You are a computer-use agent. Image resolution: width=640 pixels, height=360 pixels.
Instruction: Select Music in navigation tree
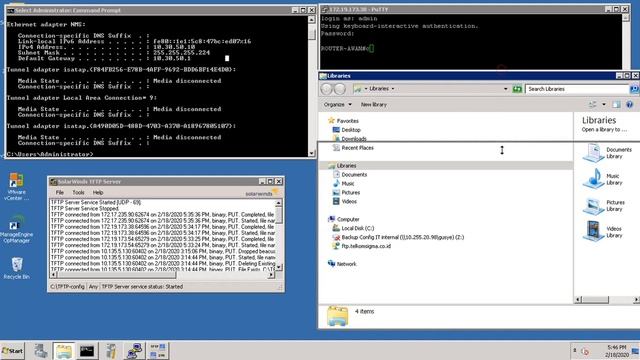coord(348,184)
